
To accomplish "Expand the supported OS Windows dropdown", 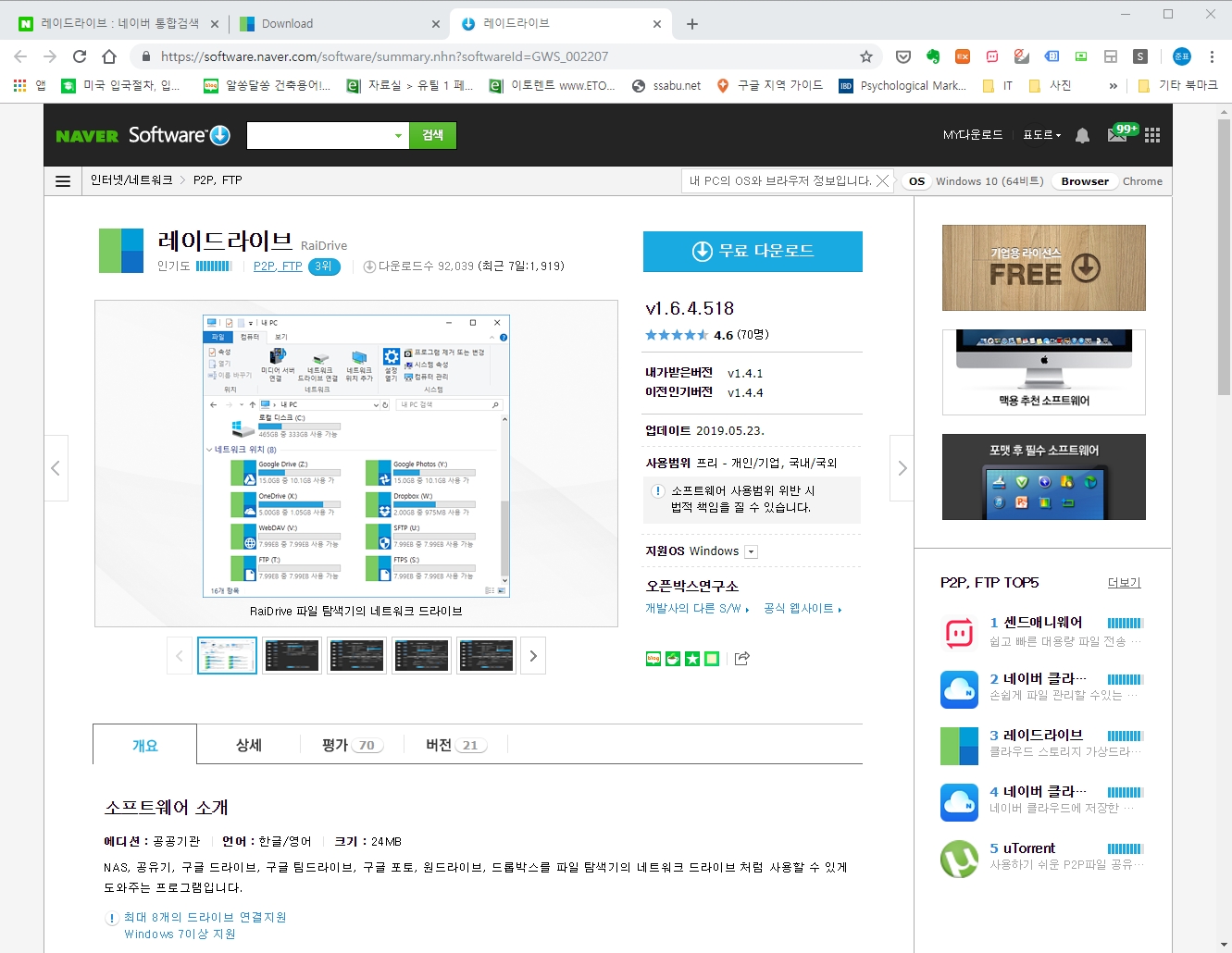I will tap(751, 551).
